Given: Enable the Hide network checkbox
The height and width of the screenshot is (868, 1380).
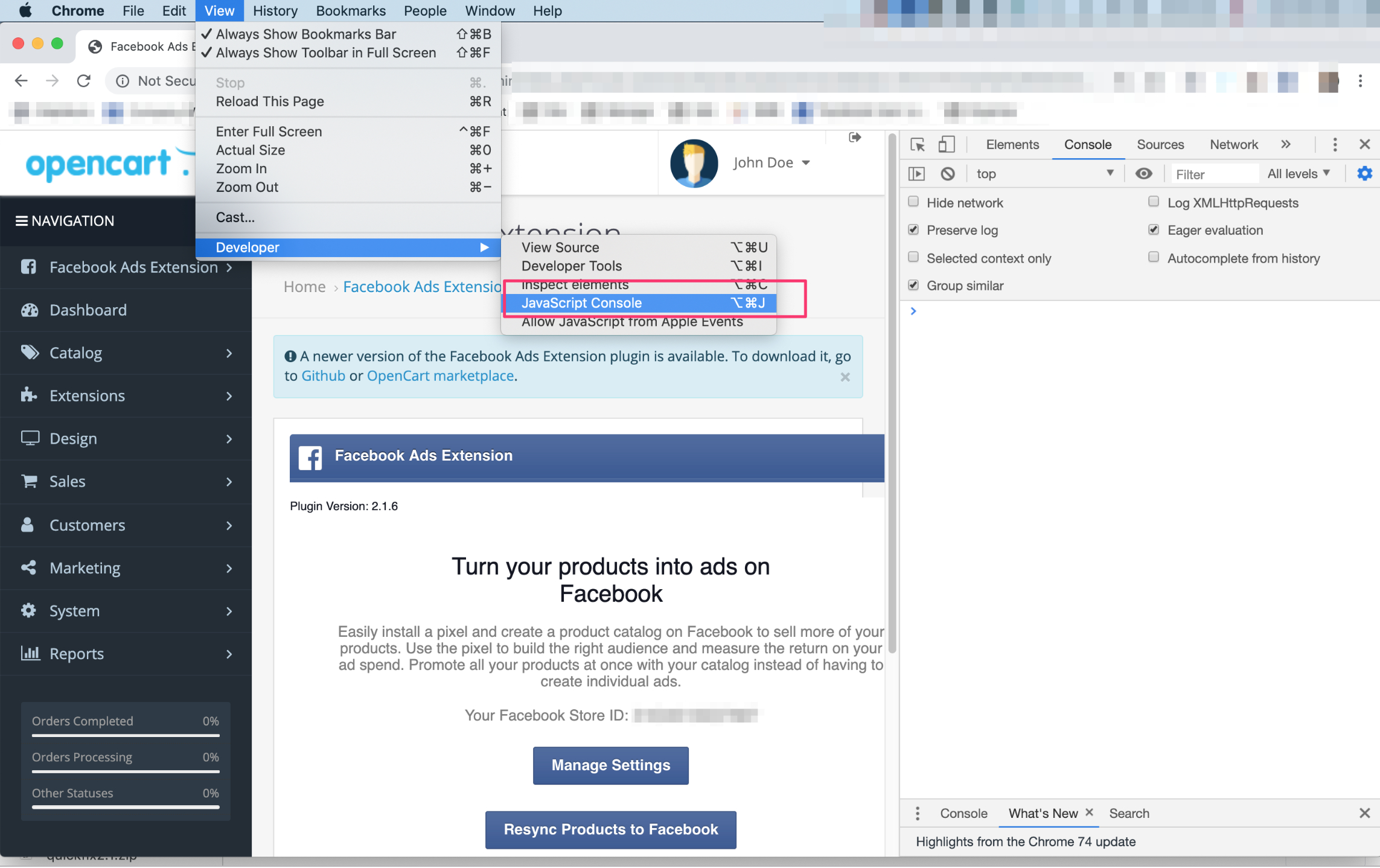Looking at the screenshot, I should [913, 202].
